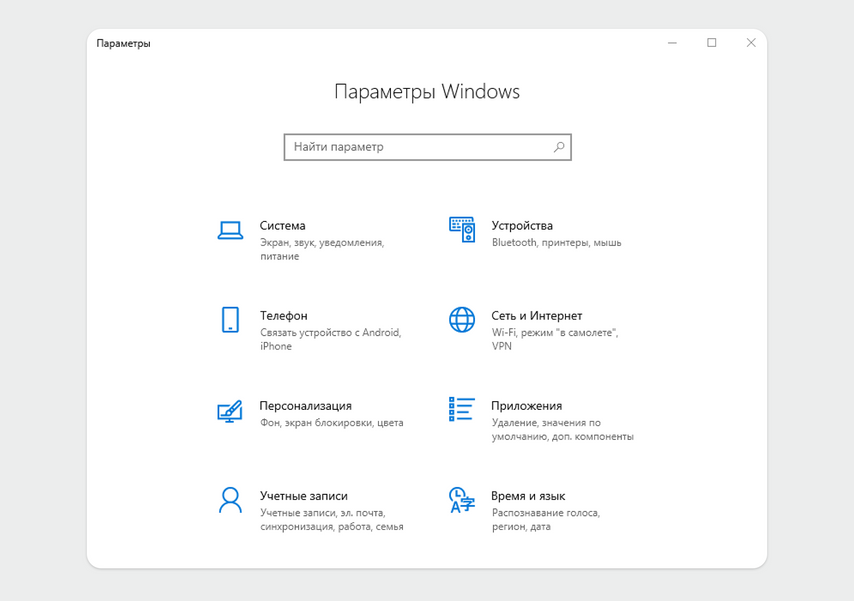The height and width of the screenshot is (601, 854).
Task: Open the Персонализация brush icon
Action: pos(230,411)
